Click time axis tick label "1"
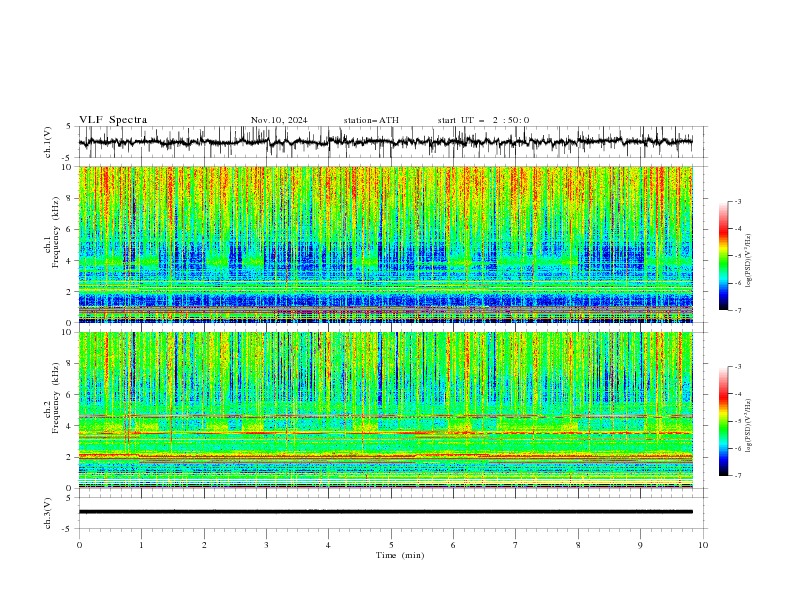The image size is (792, 612). [x=141, y=545]
